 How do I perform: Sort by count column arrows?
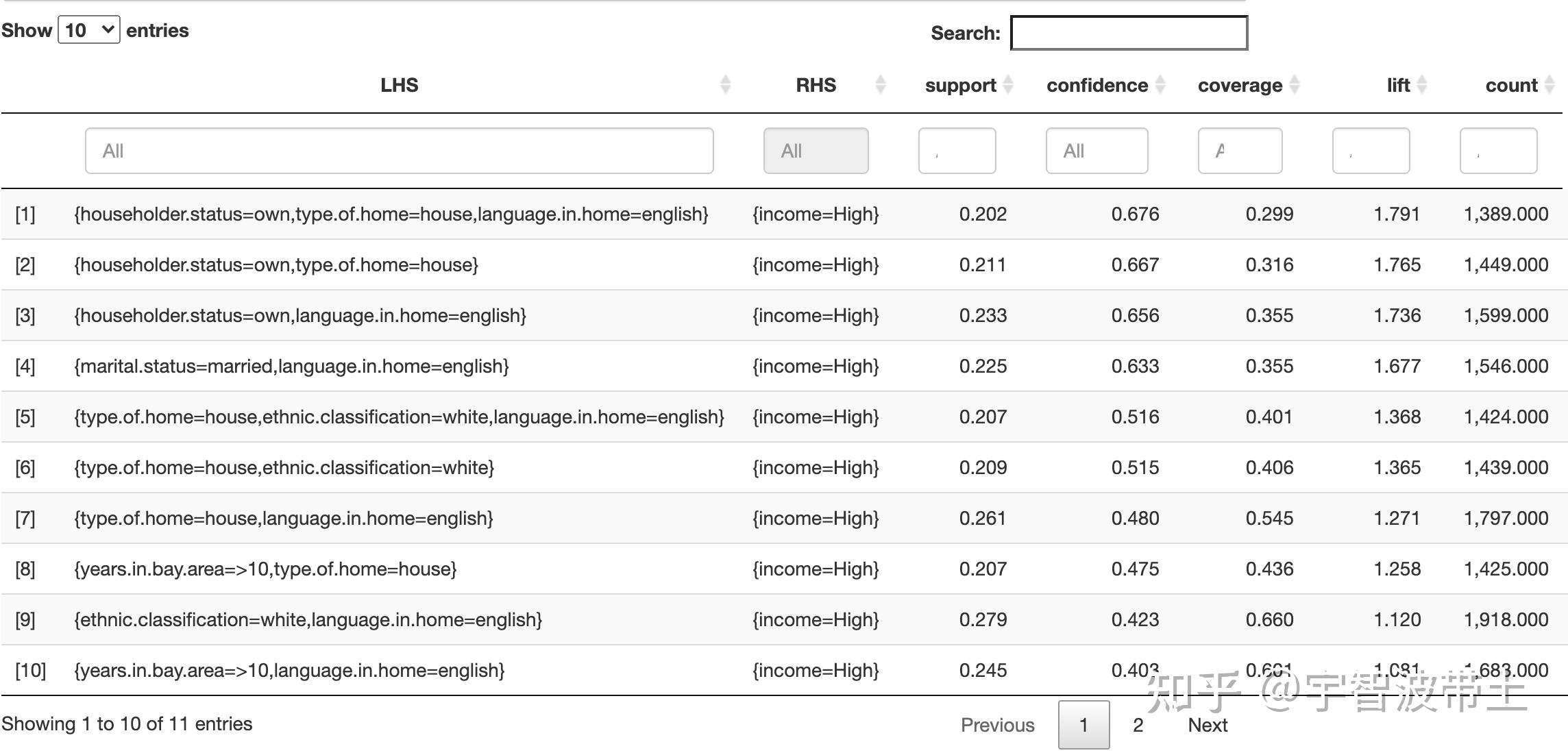[x=1549, y=85]
